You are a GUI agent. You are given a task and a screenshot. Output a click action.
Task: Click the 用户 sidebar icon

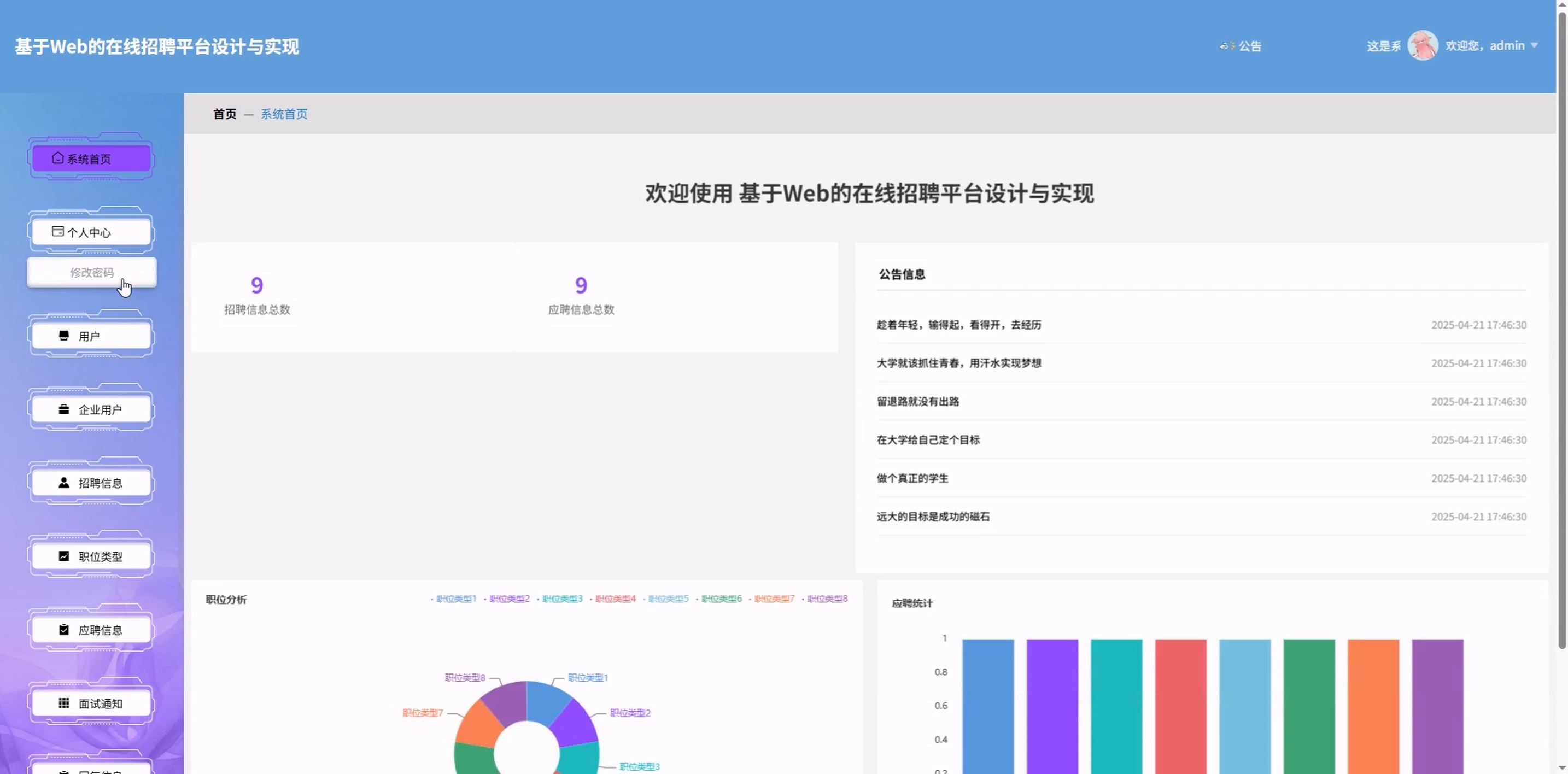(x=64, y=336)
